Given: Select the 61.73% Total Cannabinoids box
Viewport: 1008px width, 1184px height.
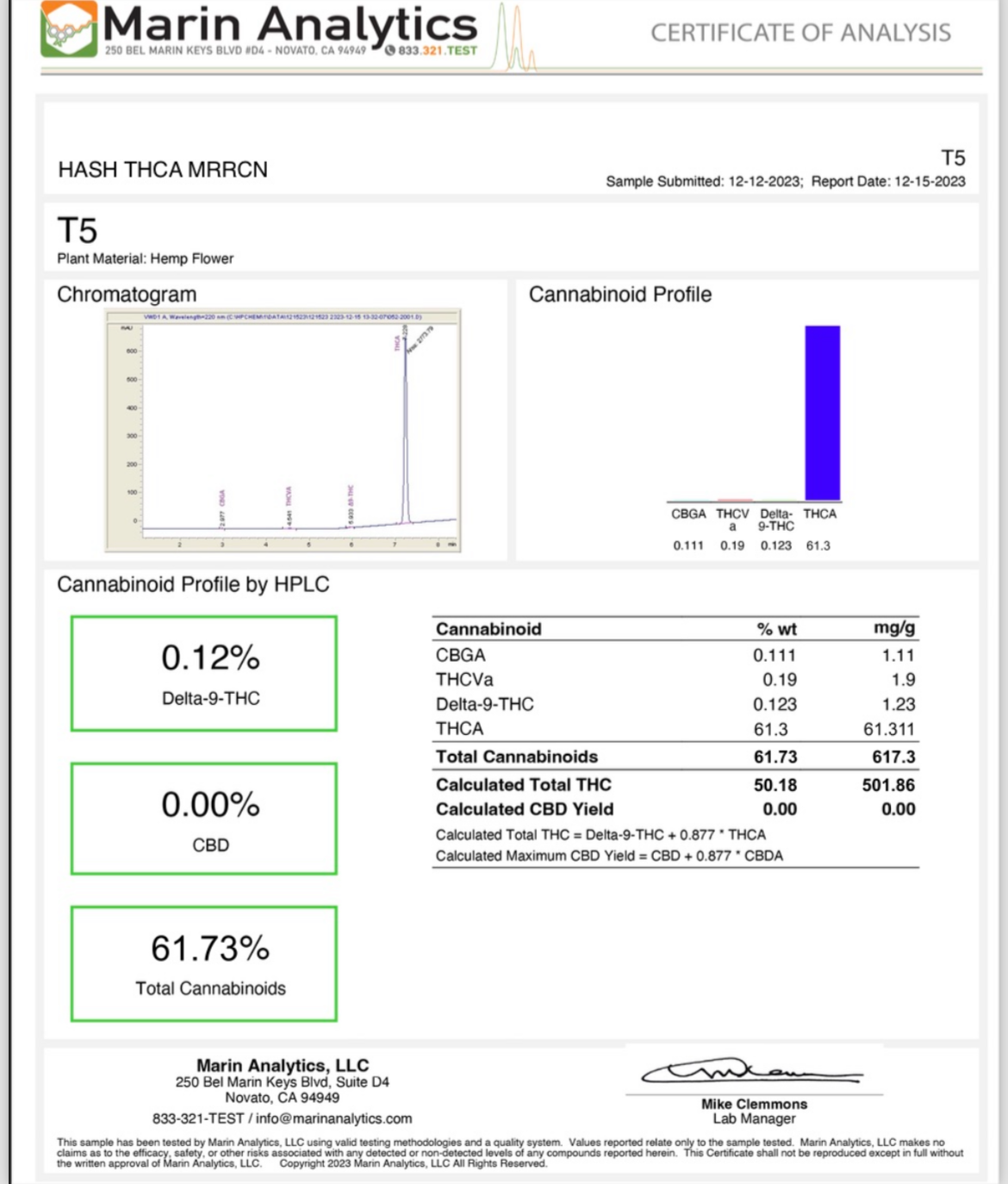Looking at the screenshot, I should 204,963.
